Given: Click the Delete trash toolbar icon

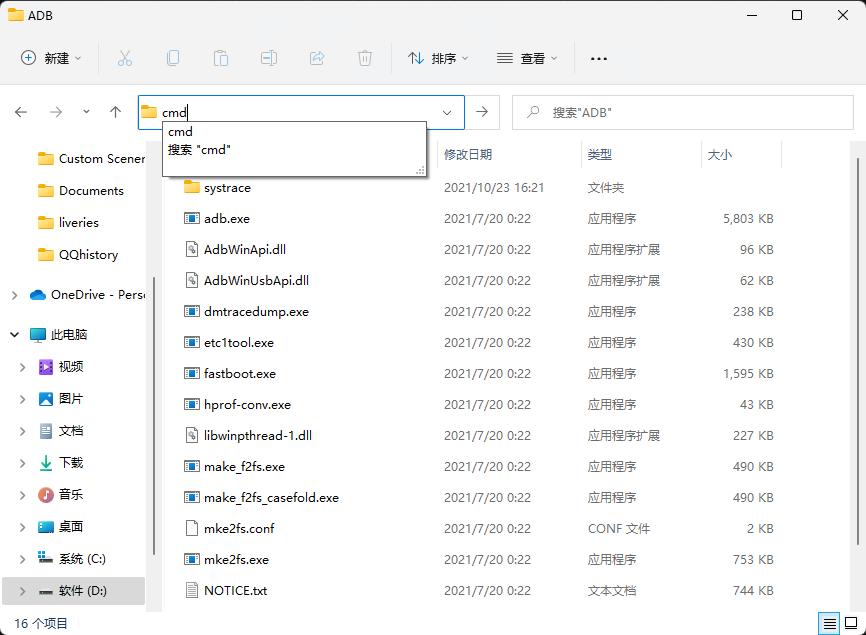Looking at the screenshot, I should 365,58.
